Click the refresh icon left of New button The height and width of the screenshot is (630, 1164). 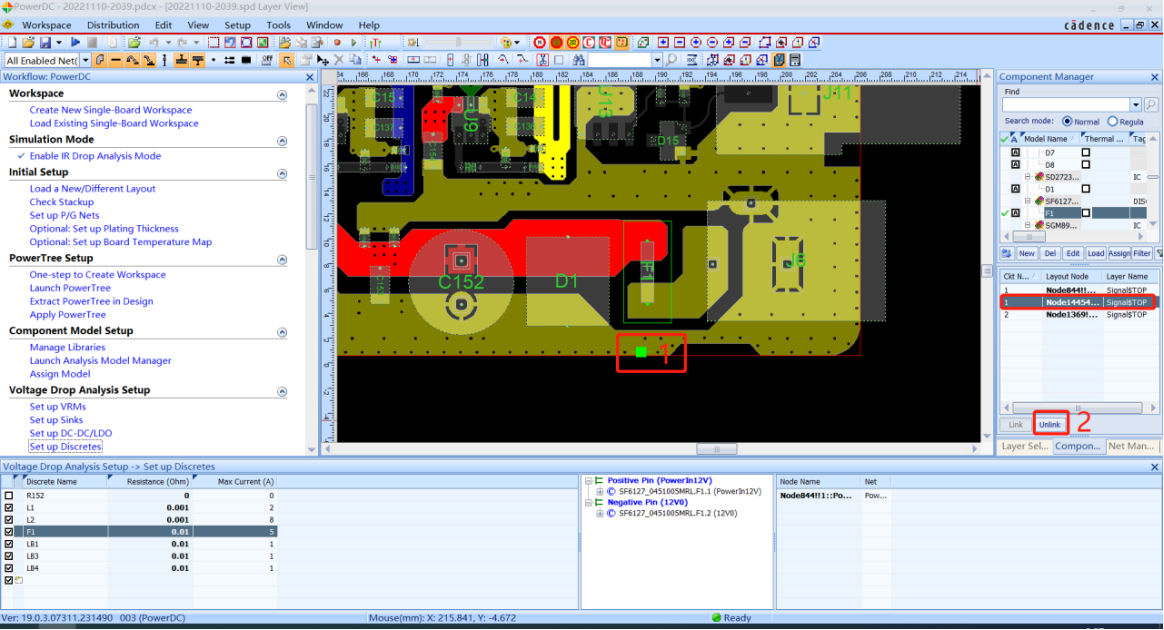pyautogui.click(x=1007, y=253)
